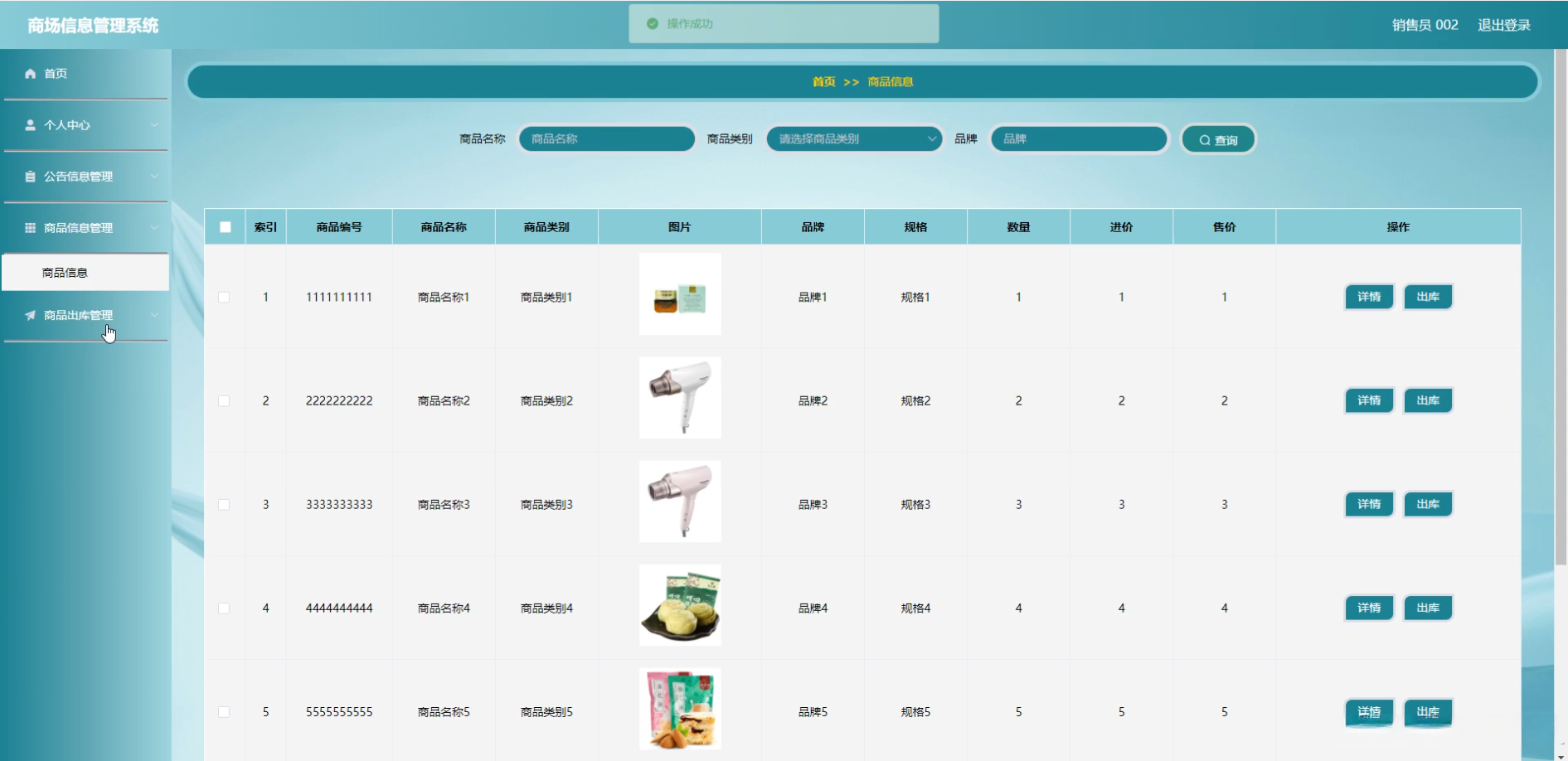Go to 首页 in the sidebar

85,74
